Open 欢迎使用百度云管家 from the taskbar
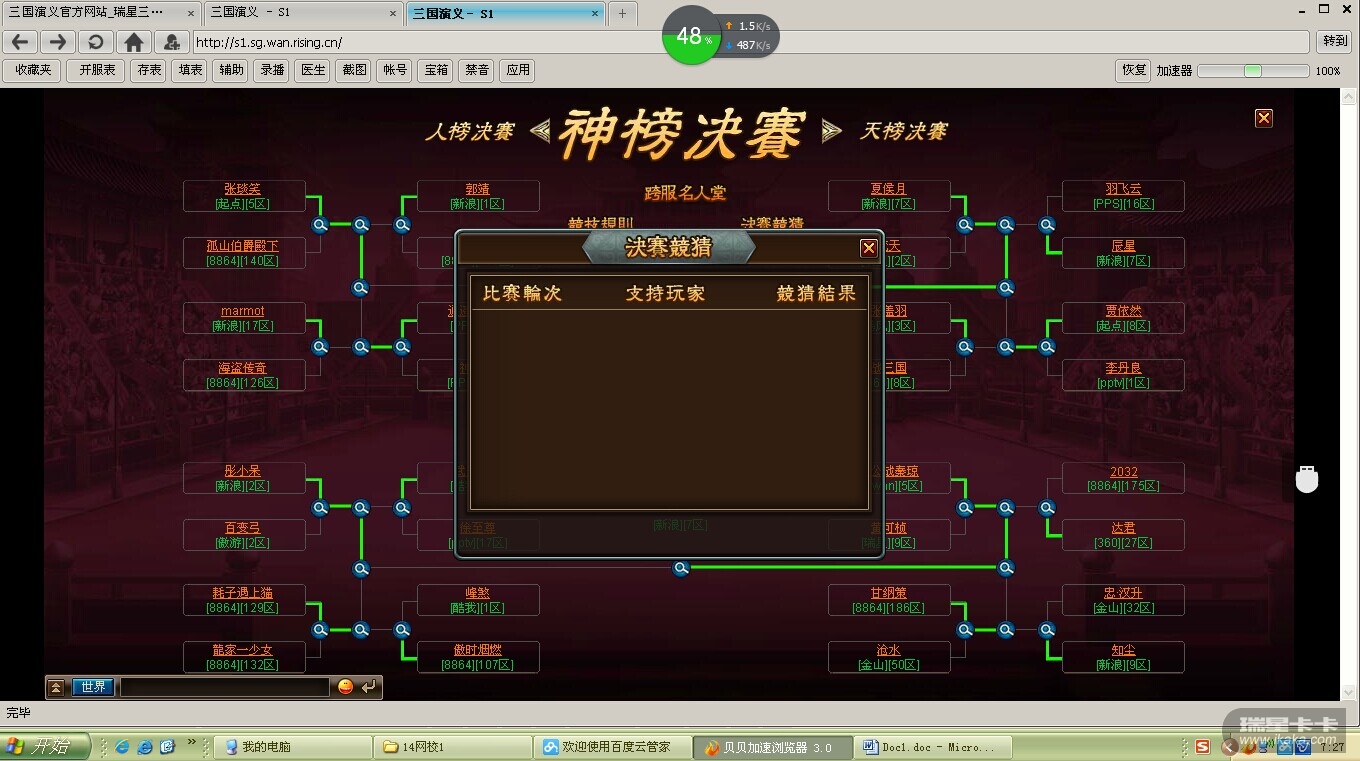The image size is (1360, 761). [614, 747]
